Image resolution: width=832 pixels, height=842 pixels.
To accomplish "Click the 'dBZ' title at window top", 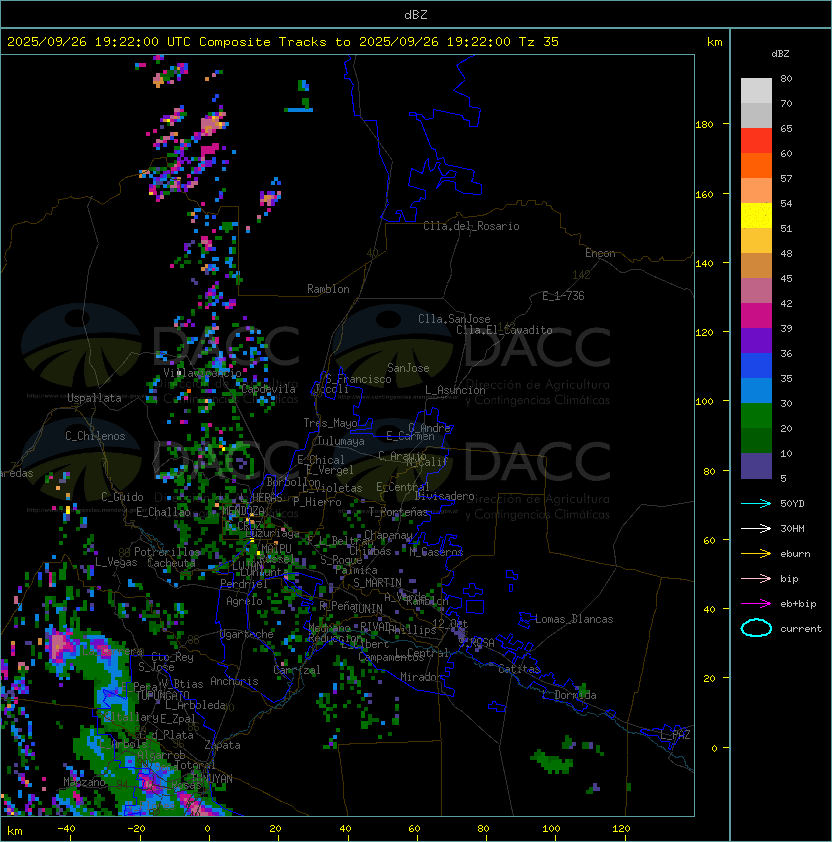I will [416, 14].
